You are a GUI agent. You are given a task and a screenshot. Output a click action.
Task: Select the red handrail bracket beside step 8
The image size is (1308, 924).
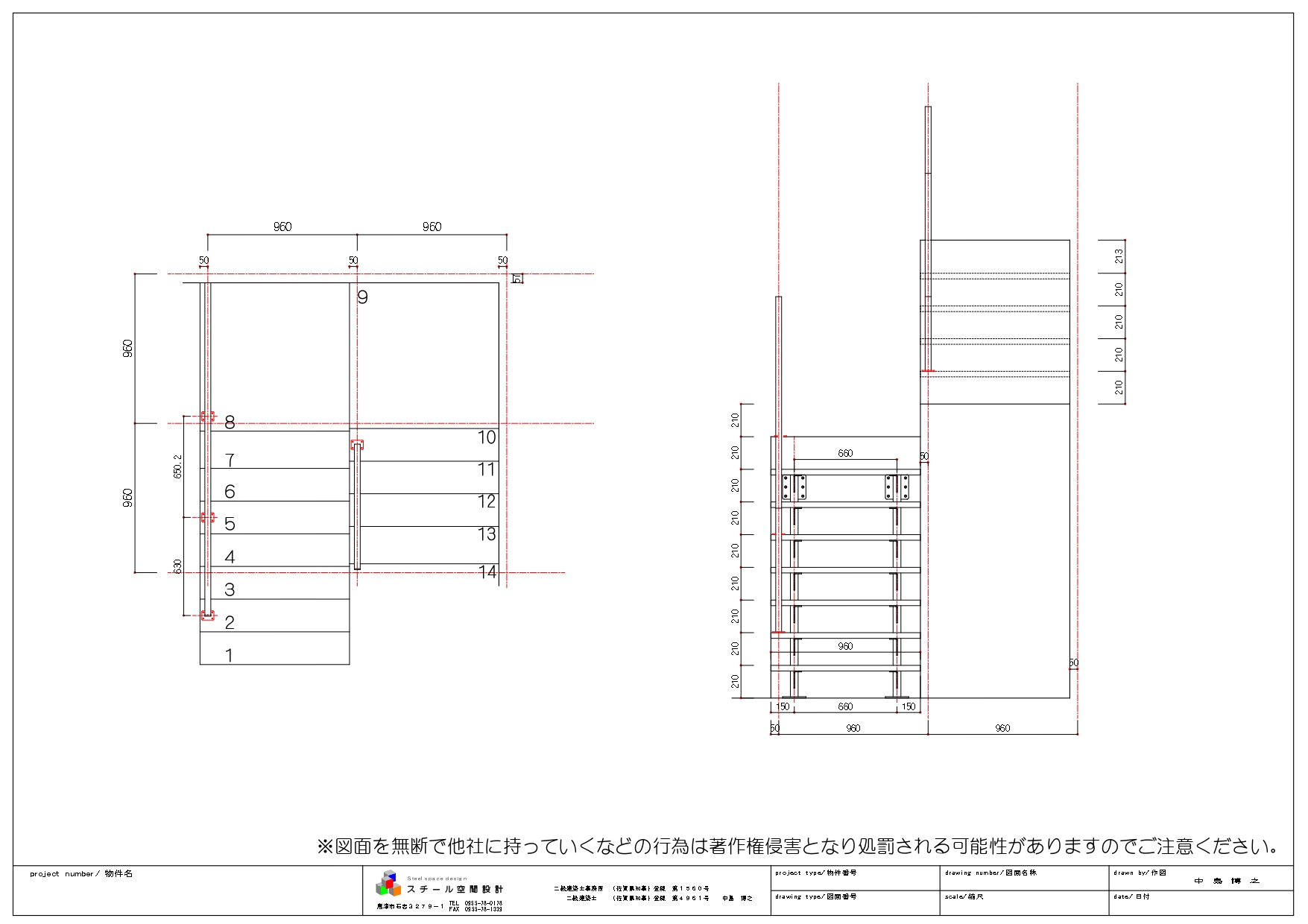point(207,417)
